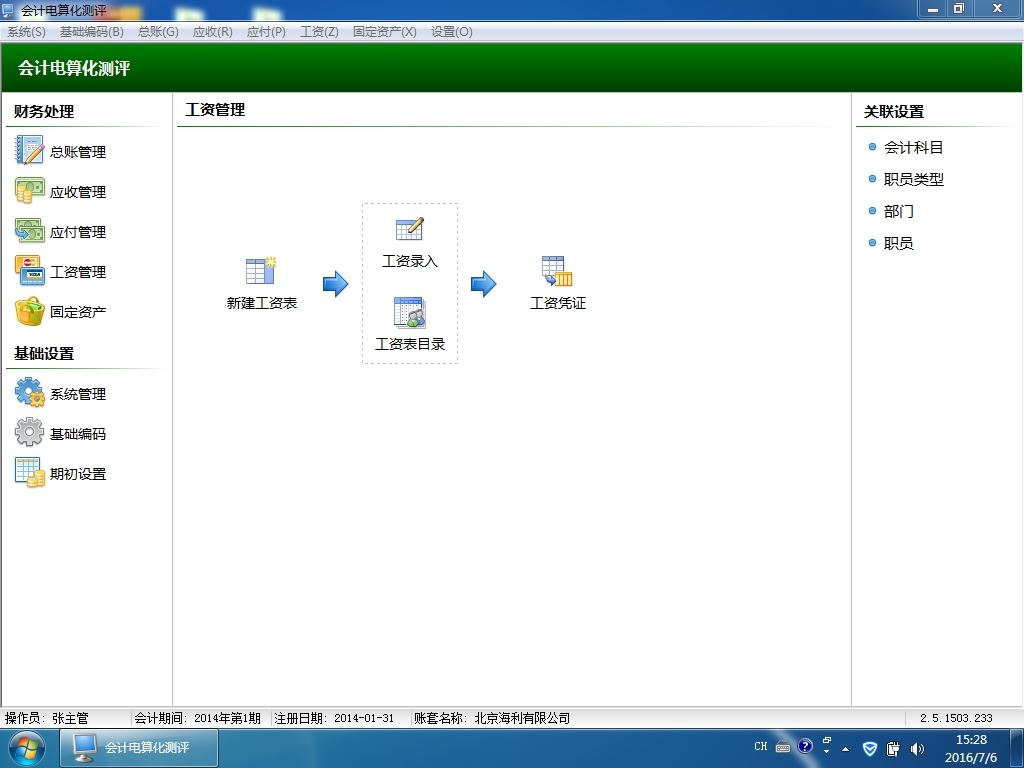Click the taskbar clock 15:28
This screenshot has height=768, width=1024.
click(971, 740)
